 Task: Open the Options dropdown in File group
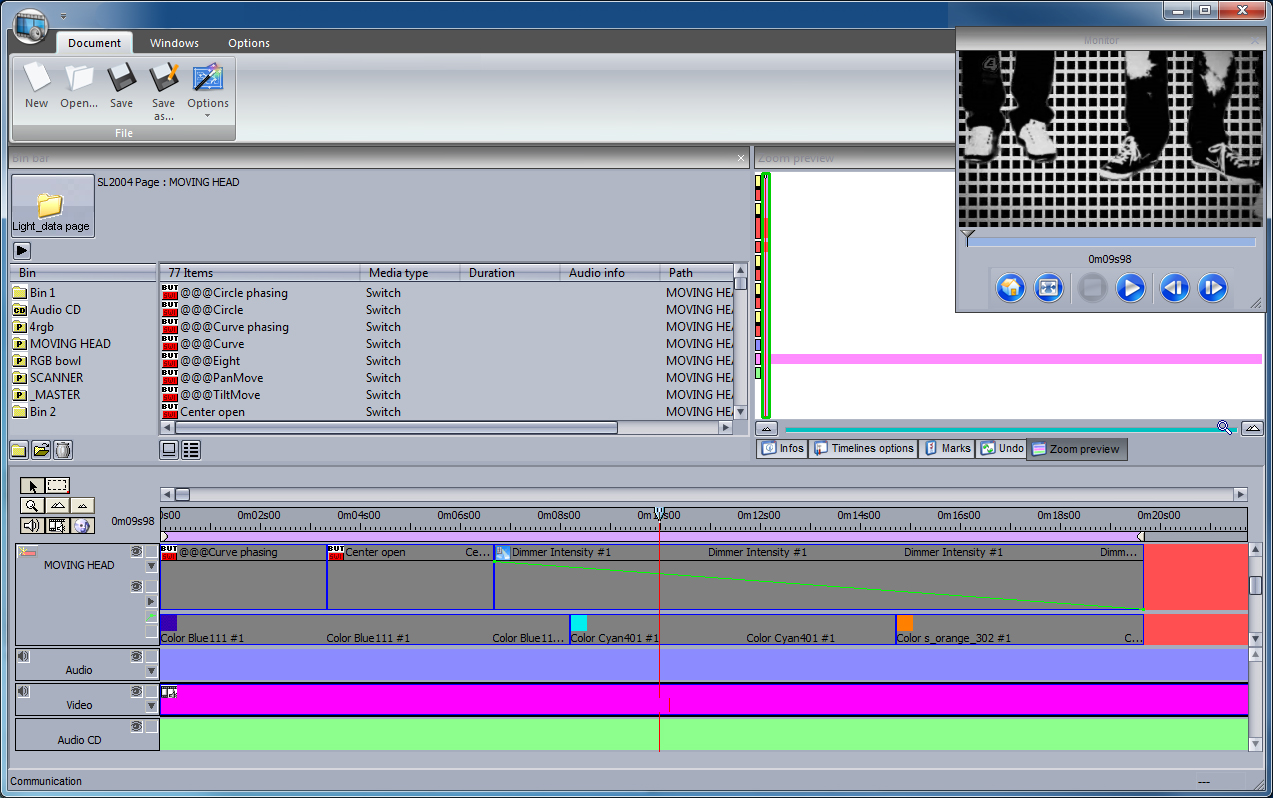click(207, 103)
